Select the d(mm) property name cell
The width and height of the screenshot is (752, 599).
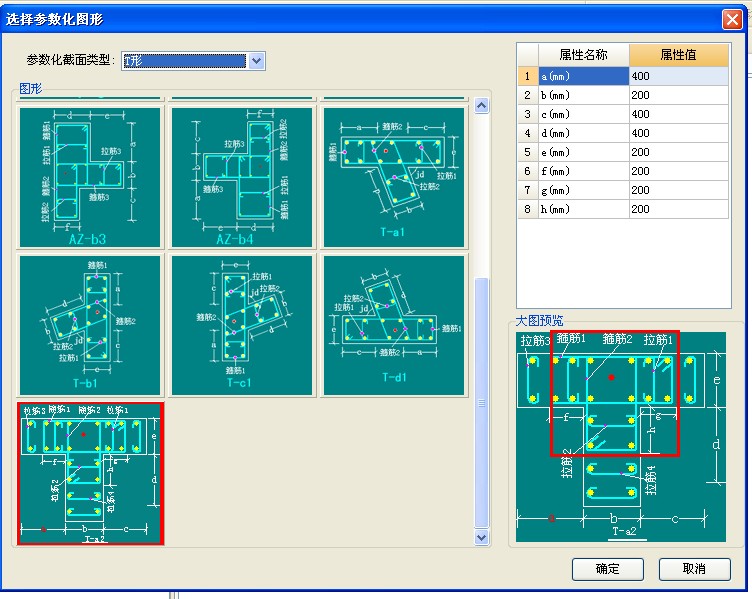pos(584,133)
